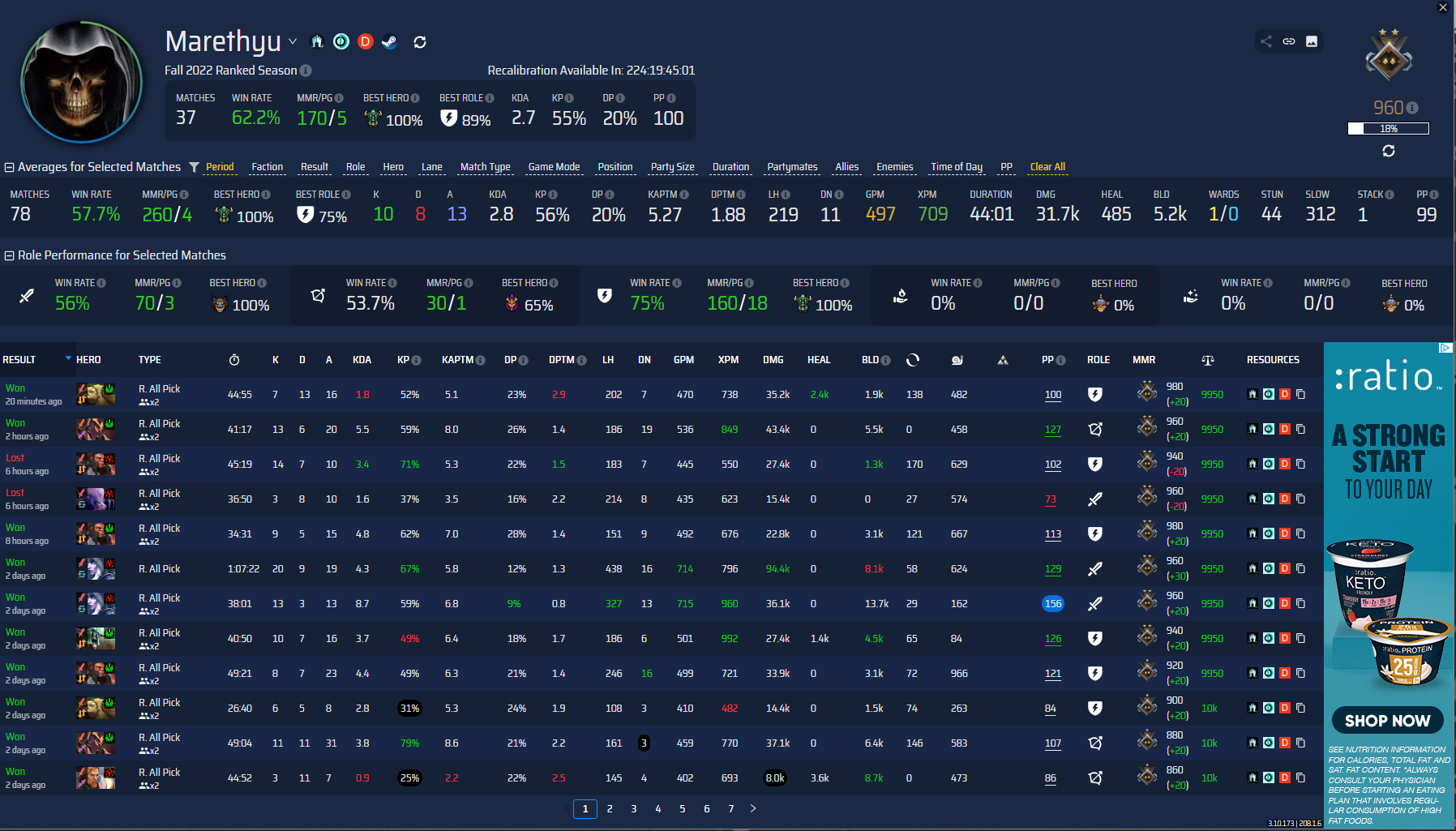This screenshot has width=1456, height=831.
Task: Go to page 4 of match results
Action: pos(657,808)
